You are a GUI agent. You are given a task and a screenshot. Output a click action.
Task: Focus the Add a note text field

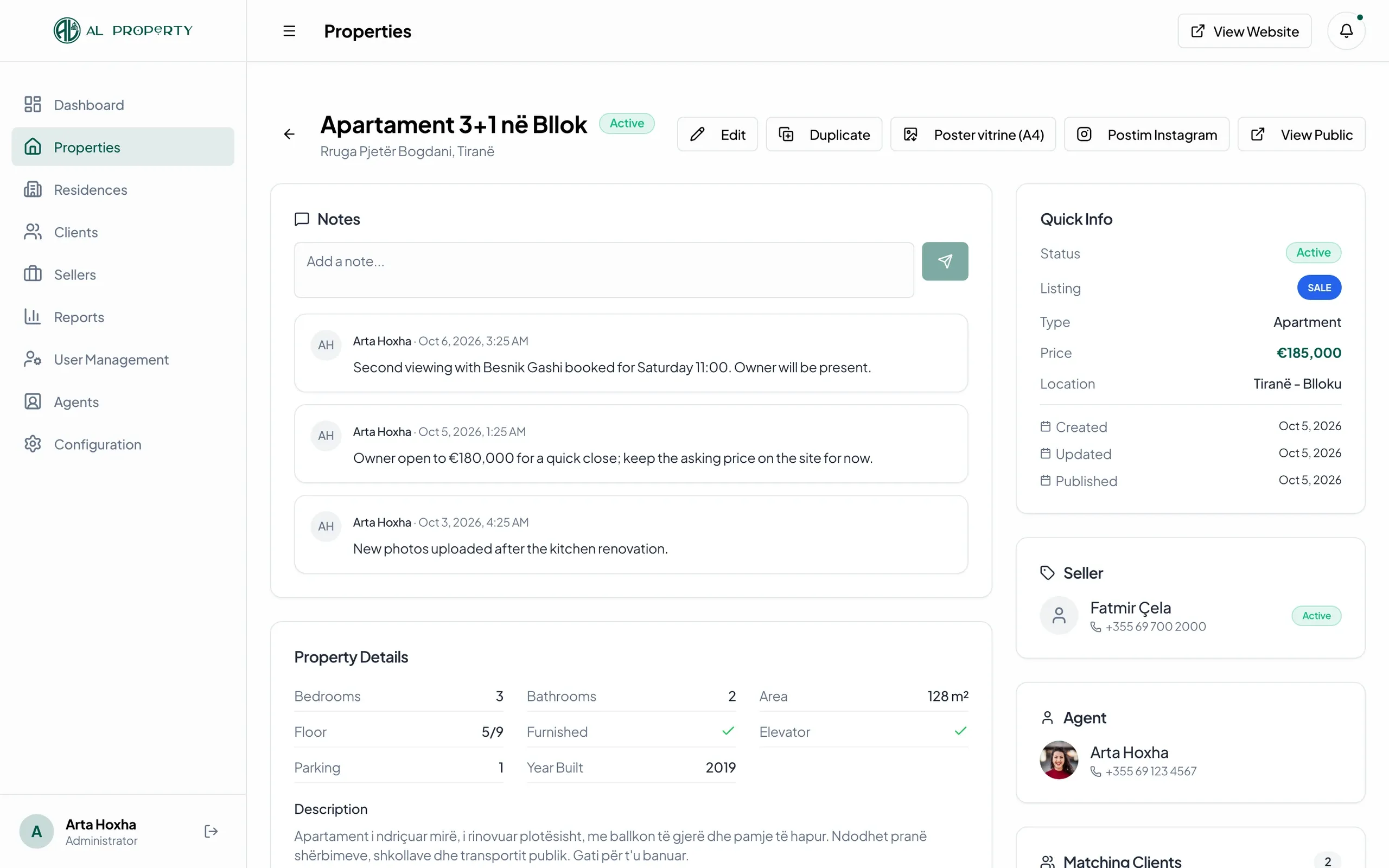[604, 270]
